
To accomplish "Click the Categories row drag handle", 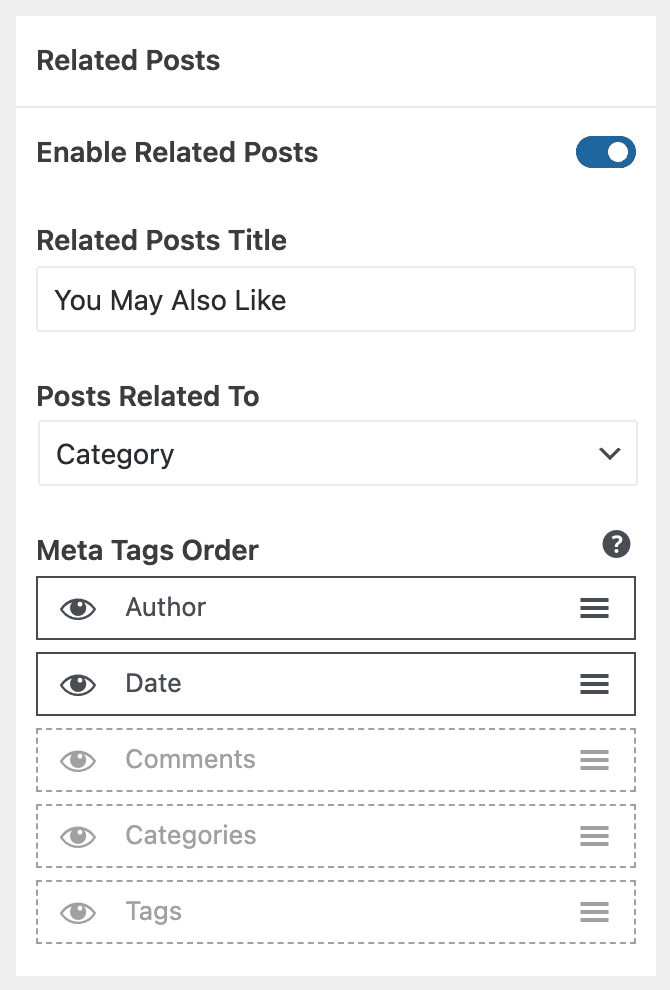I will tap(594, 836).
